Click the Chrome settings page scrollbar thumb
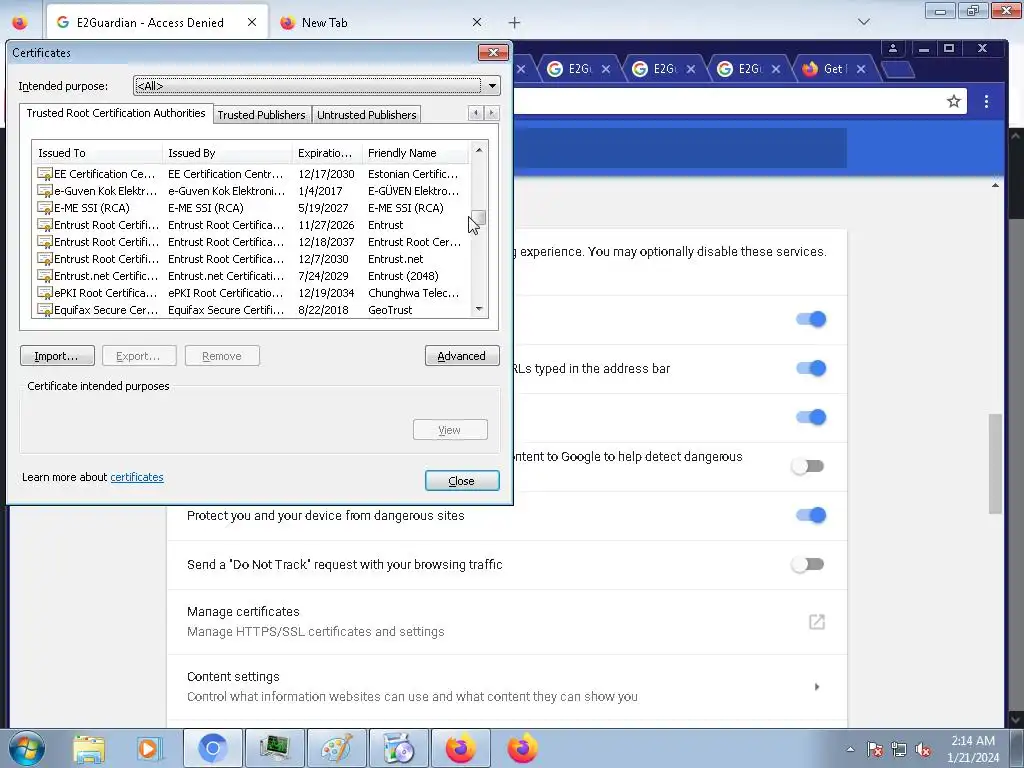Screen dimensions: 1024x768 [x=995, y=464]
